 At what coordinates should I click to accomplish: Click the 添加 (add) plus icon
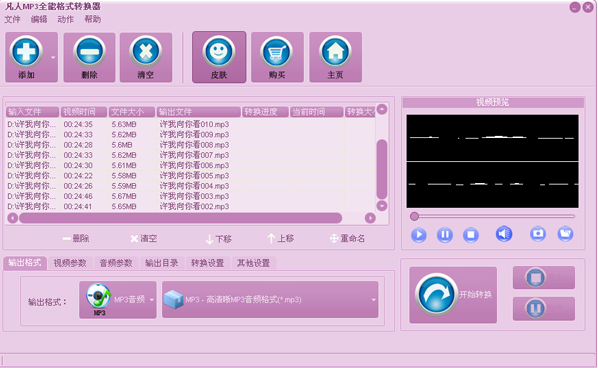tap(26, 51)
